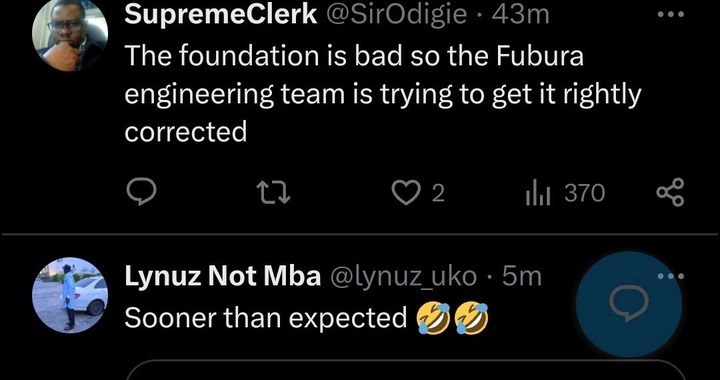
Task: Open more options on SupremeClerk's tweet
Action: pos(670,15)
